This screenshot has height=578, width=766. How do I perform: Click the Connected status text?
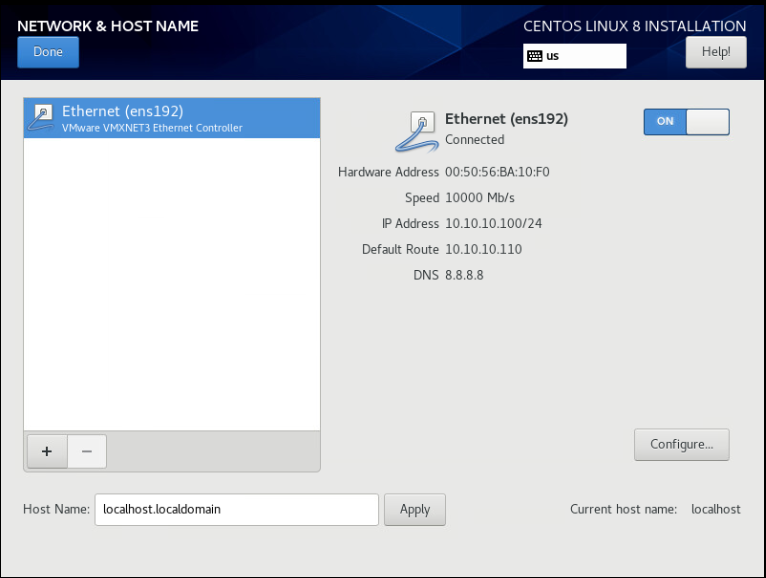tap(474, 140)
